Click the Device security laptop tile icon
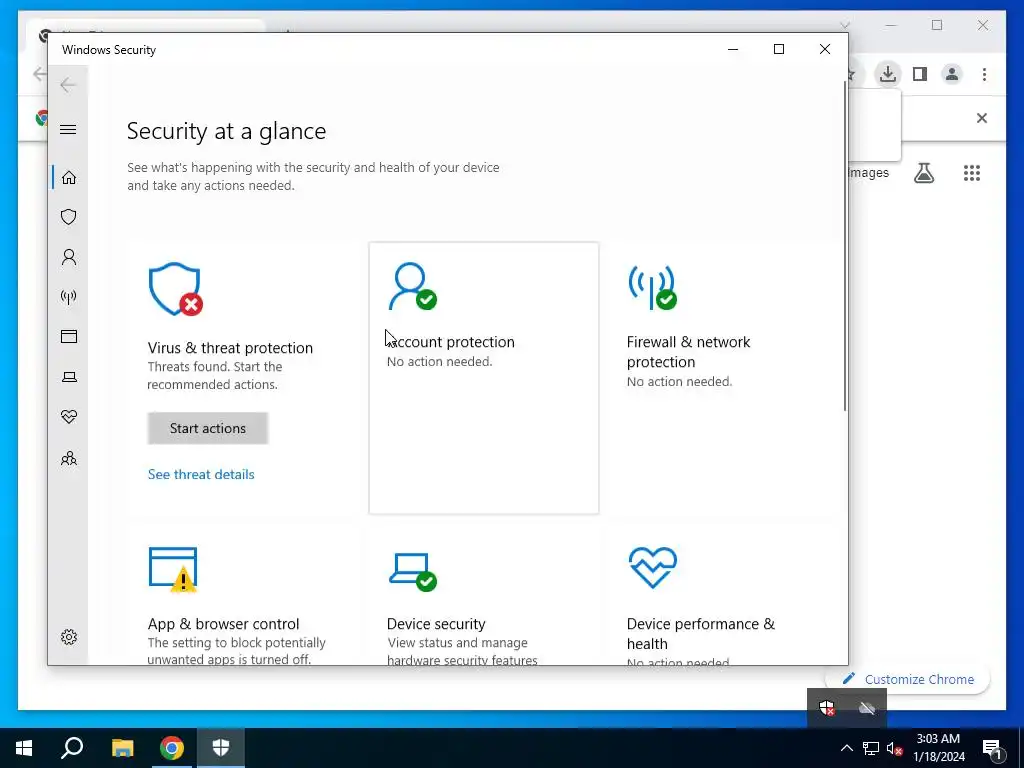Image resolution: width=1024 pixels, height=768 pixels. click(413, 571)
